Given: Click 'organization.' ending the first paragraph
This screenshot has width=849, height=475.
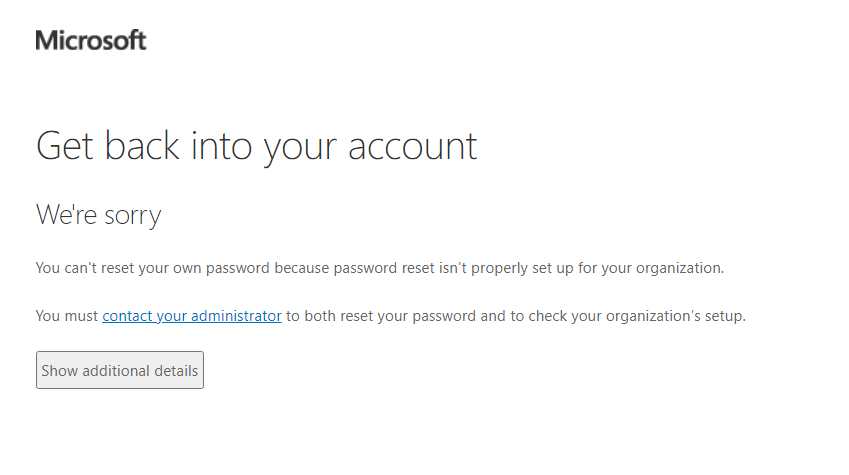Looking at the screenshot, I should (680, 268).
